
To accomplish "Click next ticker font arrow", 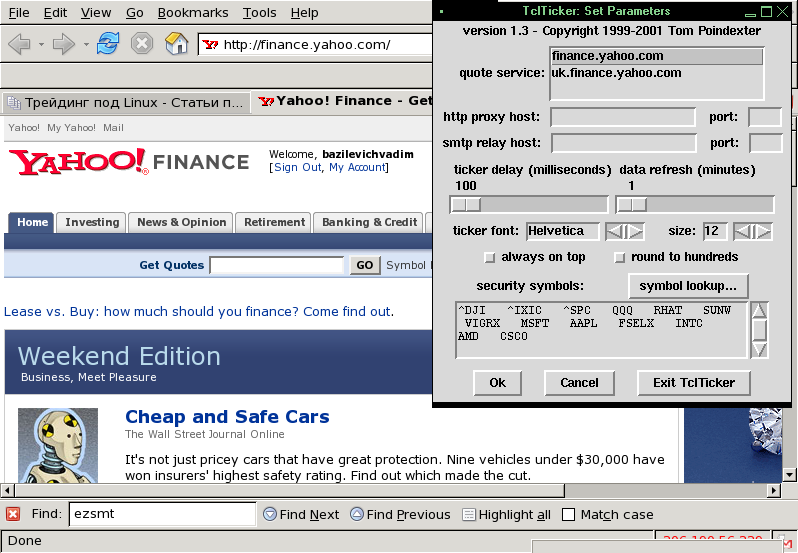I will [x=635, y=231].
